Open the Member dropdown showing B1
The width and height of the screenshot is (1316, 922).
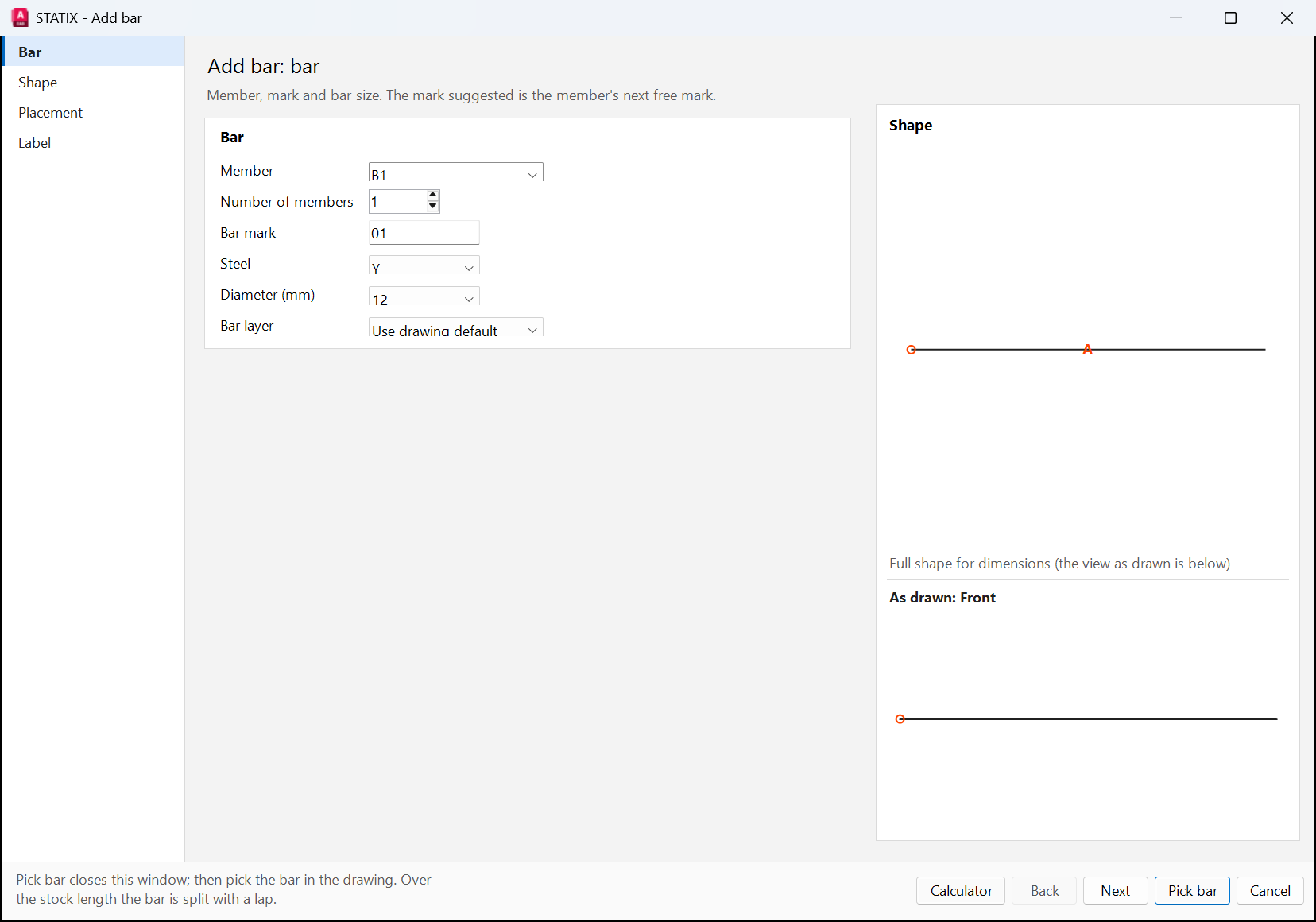456,172
